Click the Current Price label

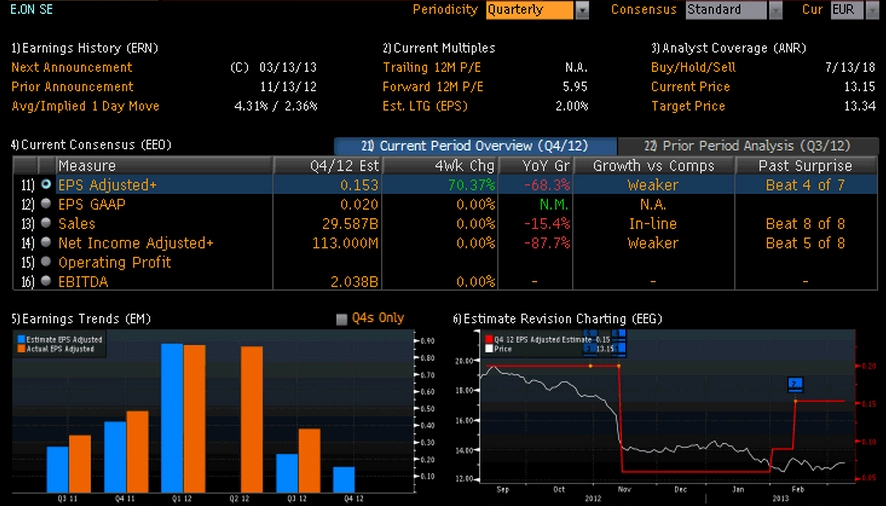[x=690, y=87]
